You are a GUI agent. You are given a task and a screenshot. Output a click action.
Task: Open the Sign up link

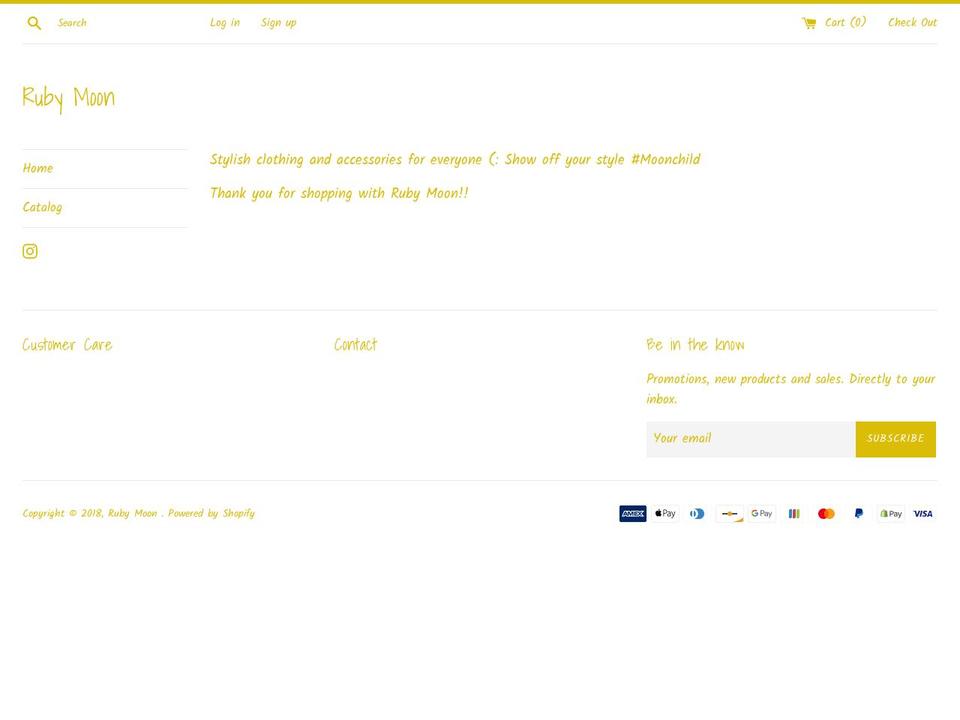click(279, 23)
